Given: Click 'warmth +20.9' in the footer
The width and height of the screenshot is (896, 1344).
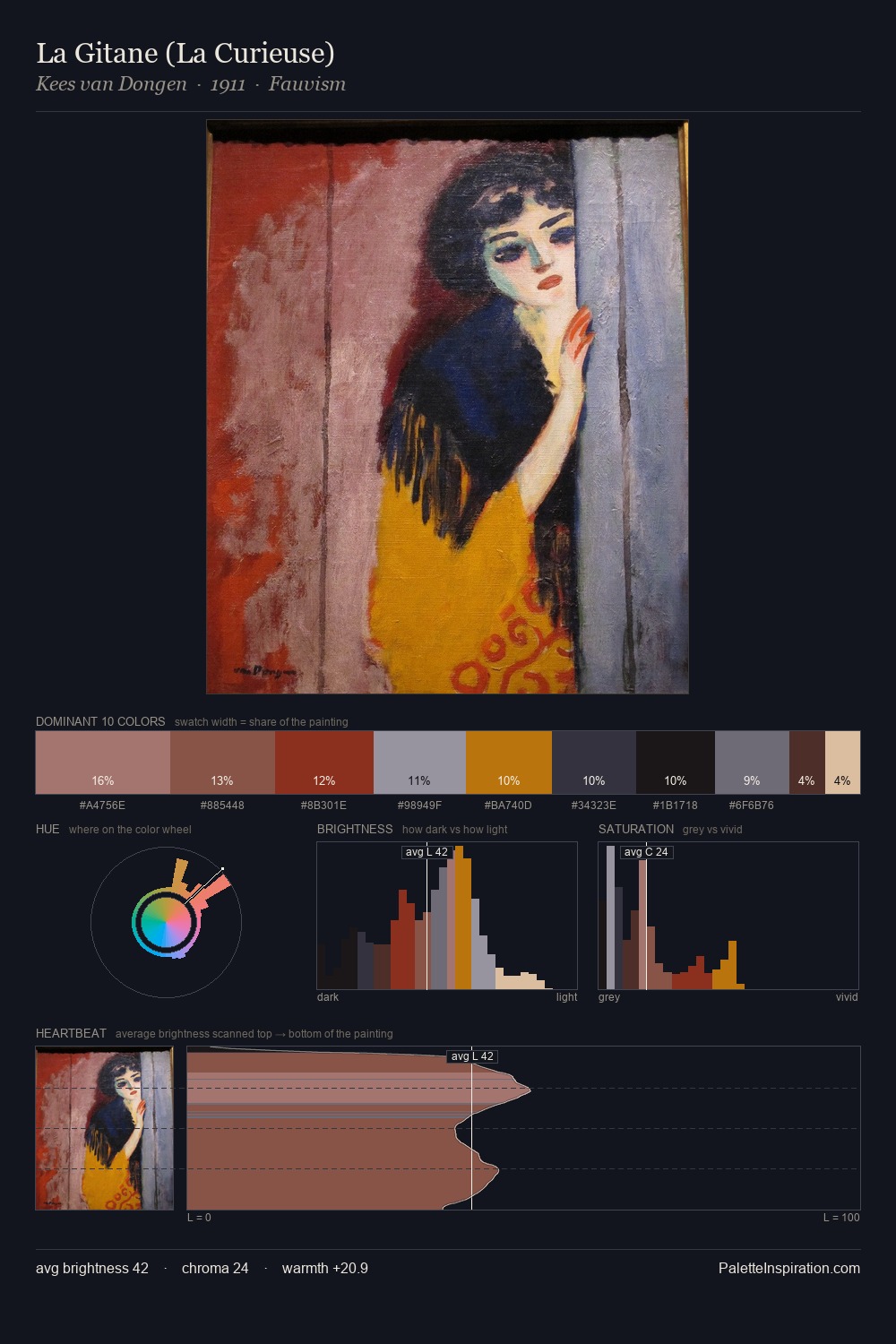Looking at the screenshot, I should [x=325, y=1268].
